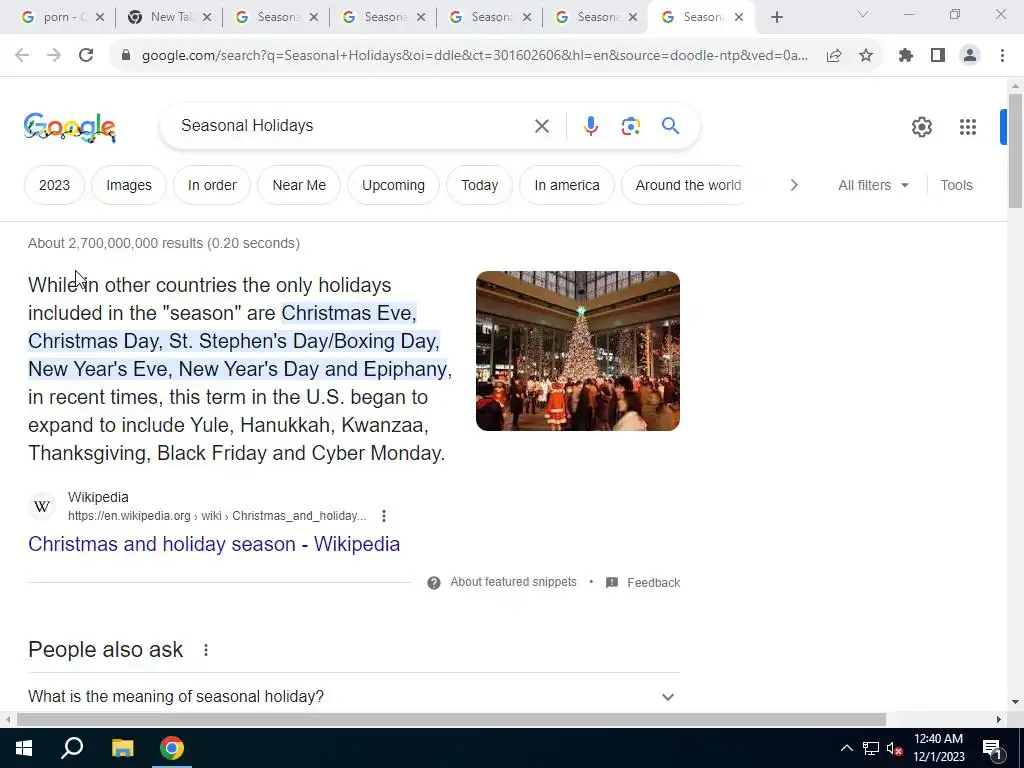The image size is (1024, 768).
Task: Select the In america filter chip
Action: (567, 185)
